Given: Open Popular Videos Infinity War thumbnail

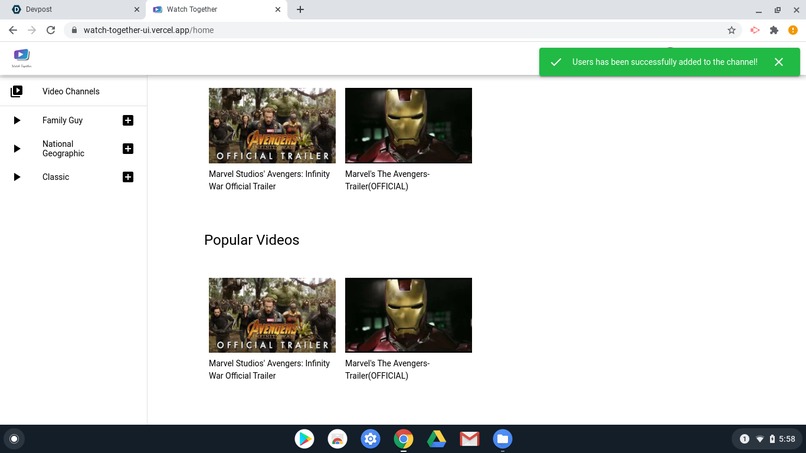Looking at the screenshot, I should pos(272,315).
